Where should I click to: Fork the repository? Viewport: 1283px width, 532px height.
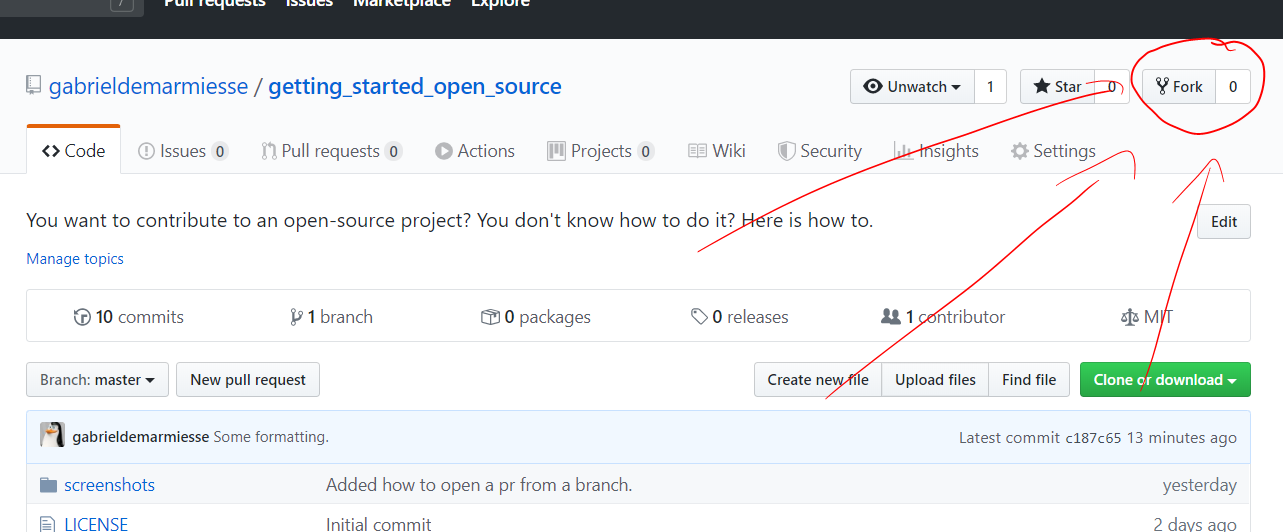coord(1179,86)
